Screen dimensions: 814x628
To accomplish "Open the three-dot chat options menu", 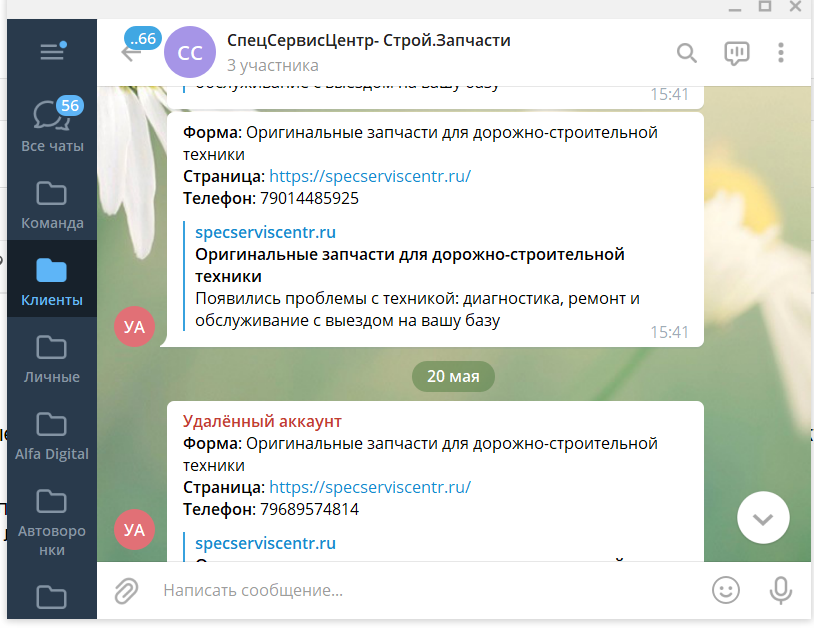I will pyautogui.click(x=780, y=52).
